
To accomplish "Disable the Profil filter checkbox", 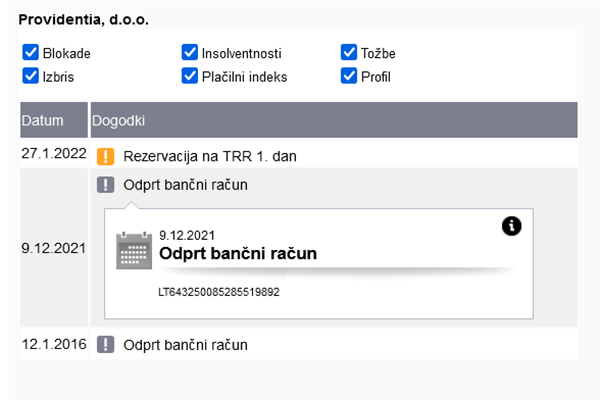I will (x=349, y=76).
